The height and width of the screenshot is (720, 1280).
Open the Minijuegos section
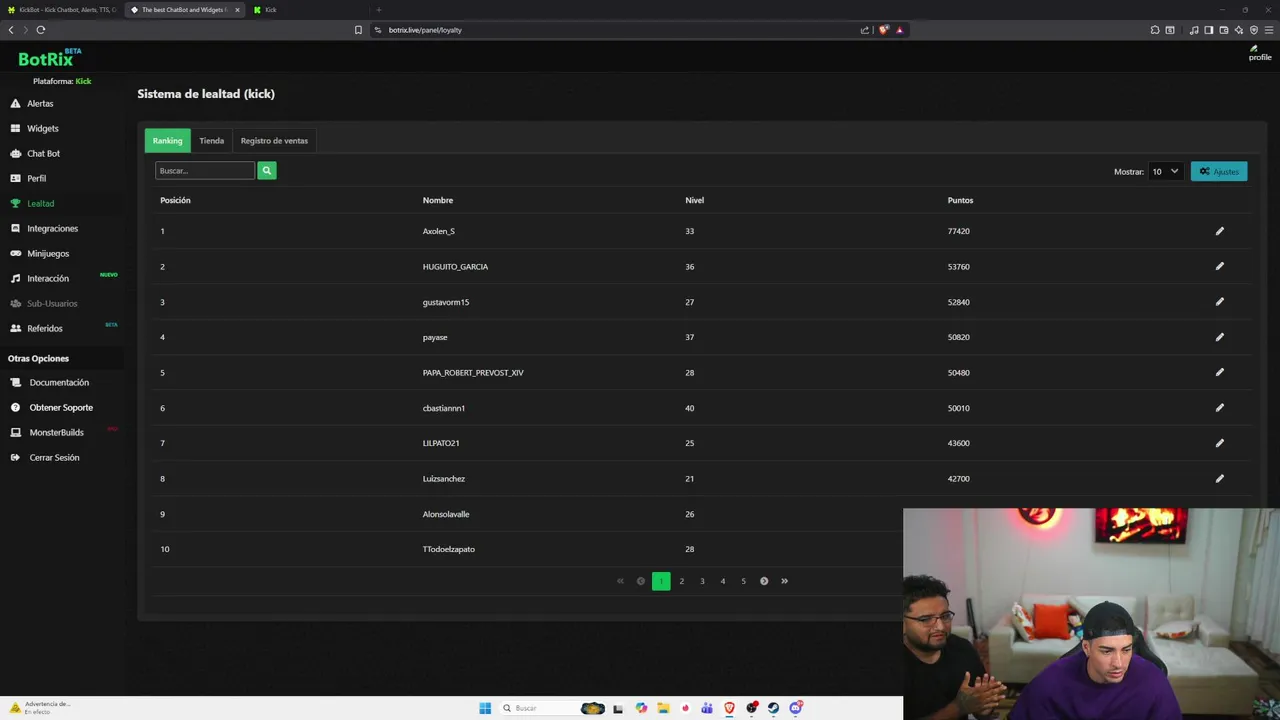48,254
